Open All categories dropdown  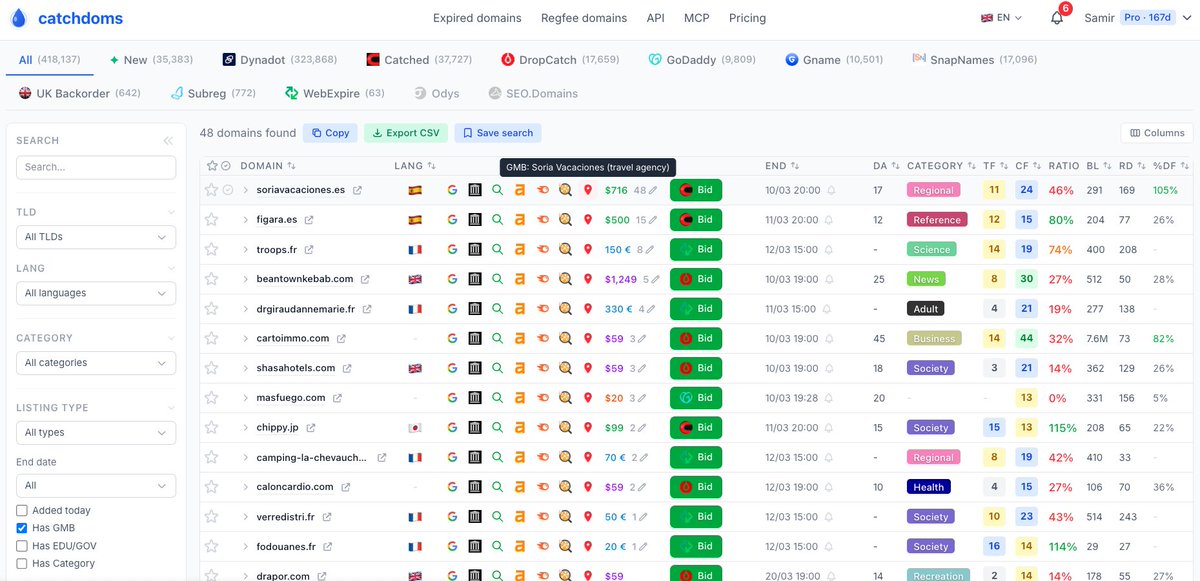click(x=96, y=363)
